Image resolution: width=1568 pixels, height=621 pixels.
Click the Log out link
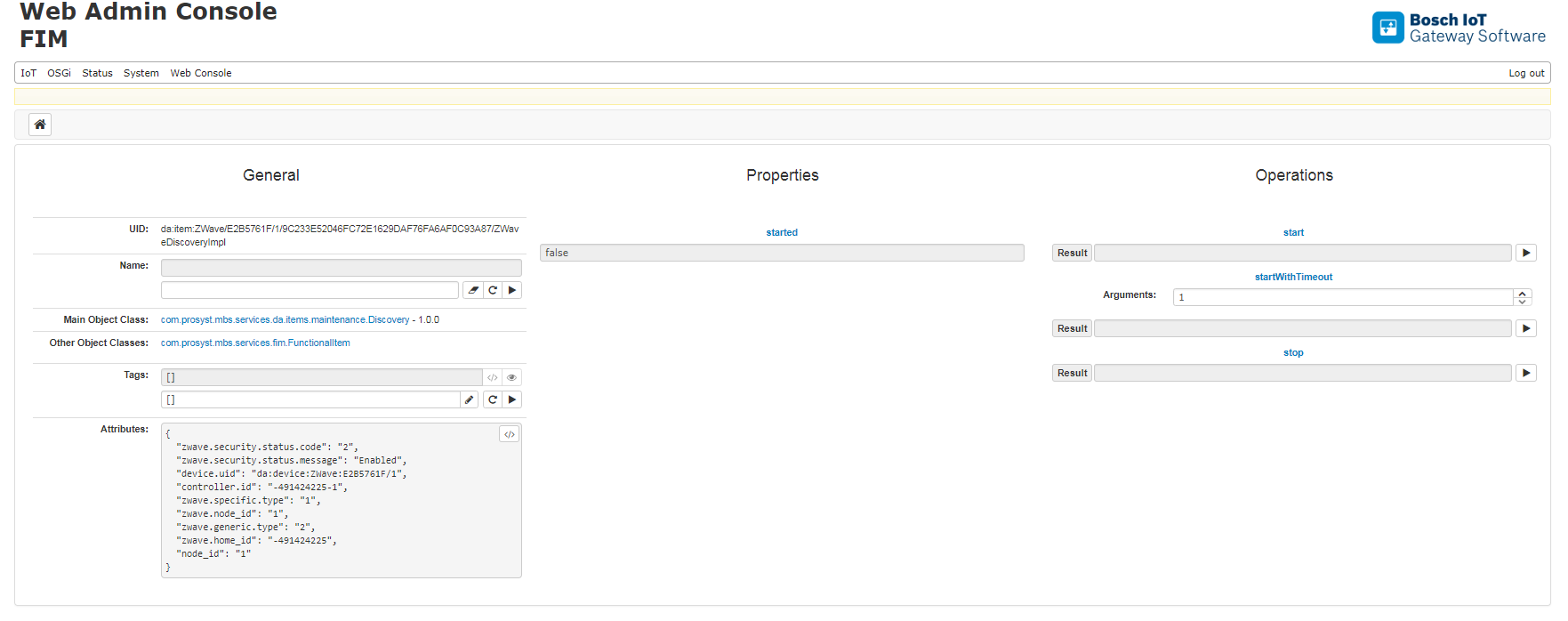pos(1526,73)
